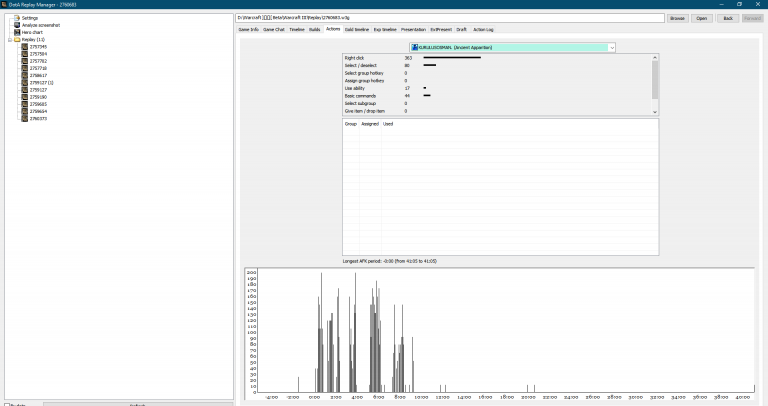Open the Settings item in sidebar tree
This screenshot has width=768, height=406.
pos(30,18)
